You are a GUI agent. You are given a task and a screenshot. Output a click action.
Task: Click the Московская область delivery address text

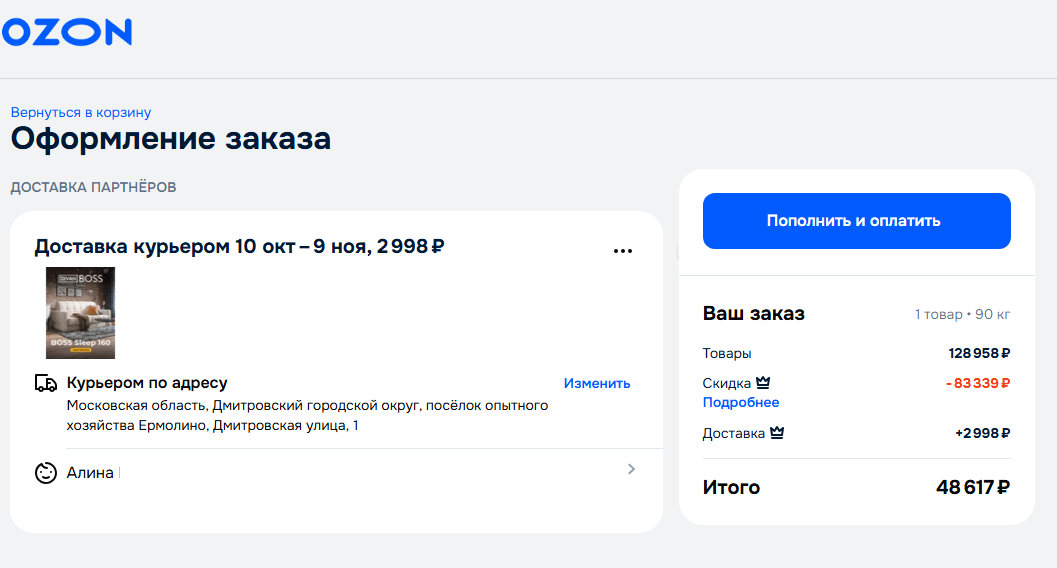pyautogui.click(x=307, y=415)
